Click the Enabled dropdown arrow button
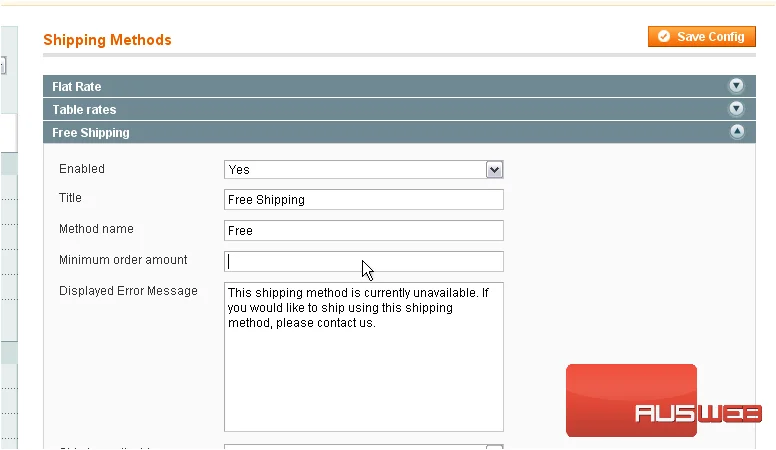The height and width of the screenshot is (450, 776). point(494,170)
